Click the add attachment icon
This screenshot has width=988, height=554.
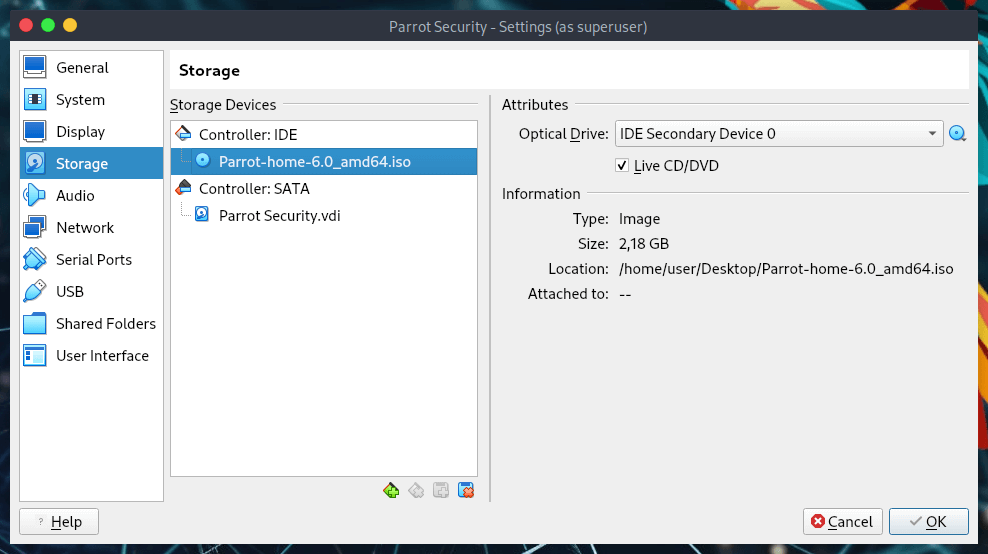(441, 490)
